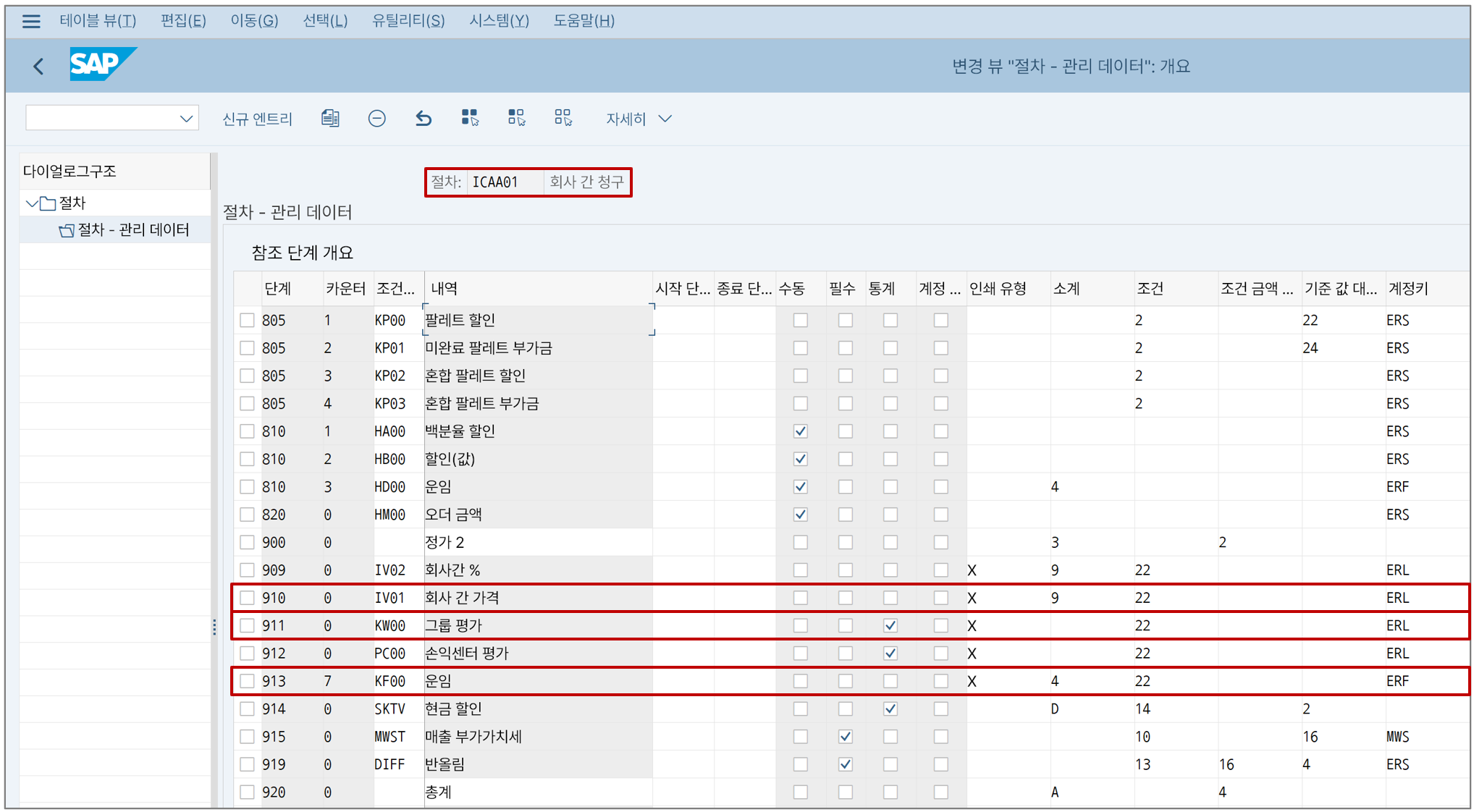Toggle the 통계 checkbox for KW00 그룹 평가
Viewport: 1474px width, 812px height.
(890, 625)
